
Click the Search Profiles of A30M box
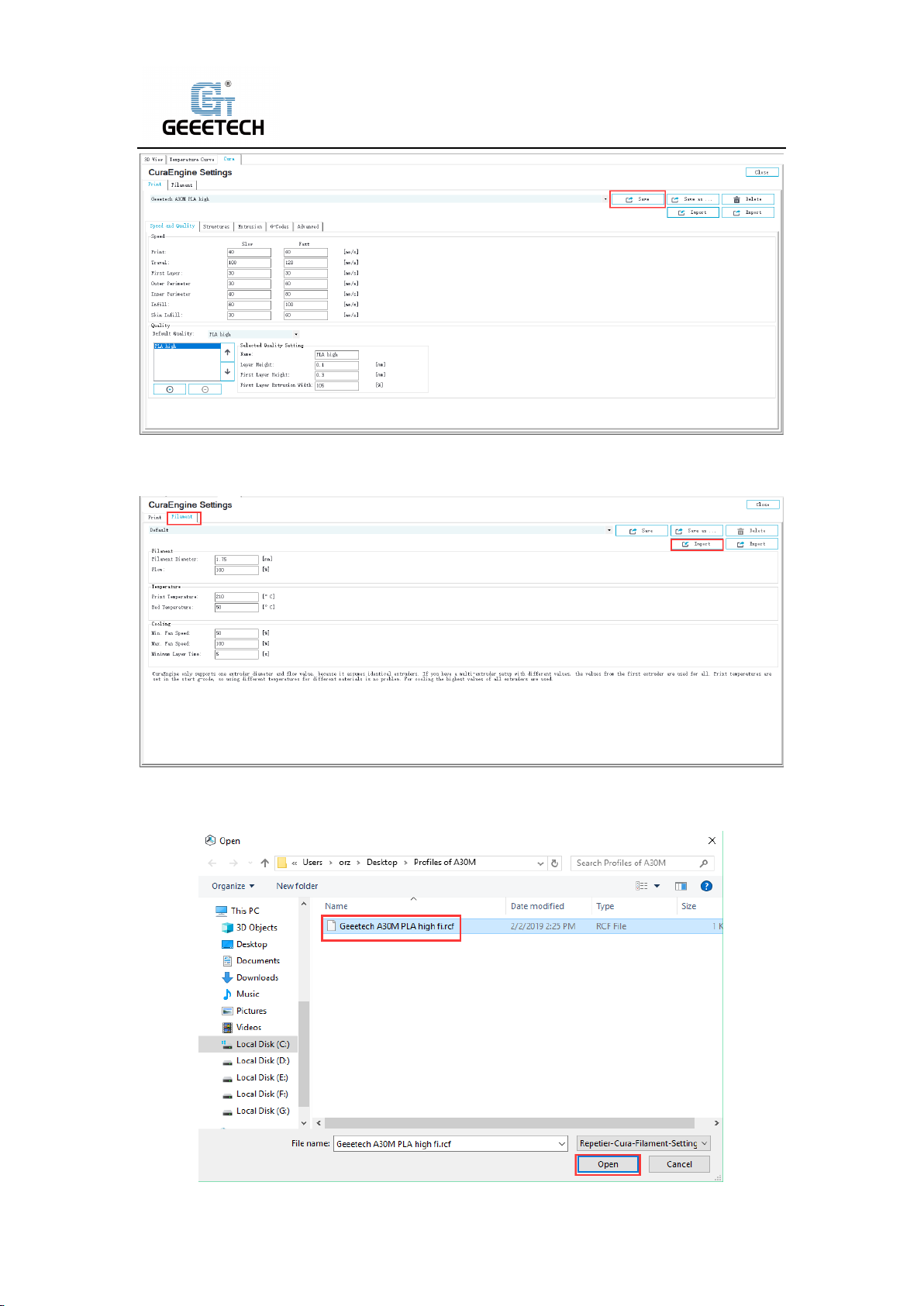[643, 863]
